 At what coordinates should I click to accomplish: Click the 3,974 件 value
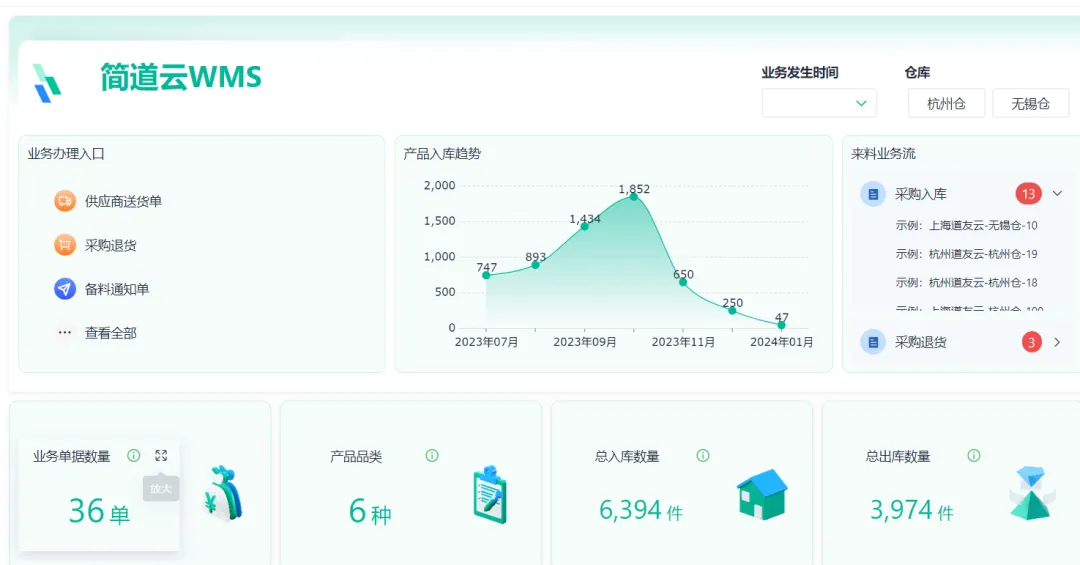coord(912,511)
